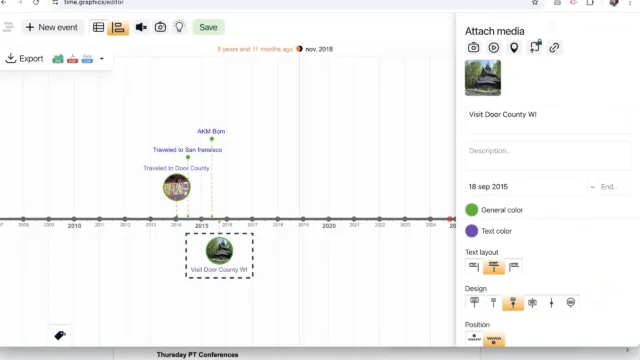Attach a map location pin
The width and height of the screenshot is (640, 360).
514,48
